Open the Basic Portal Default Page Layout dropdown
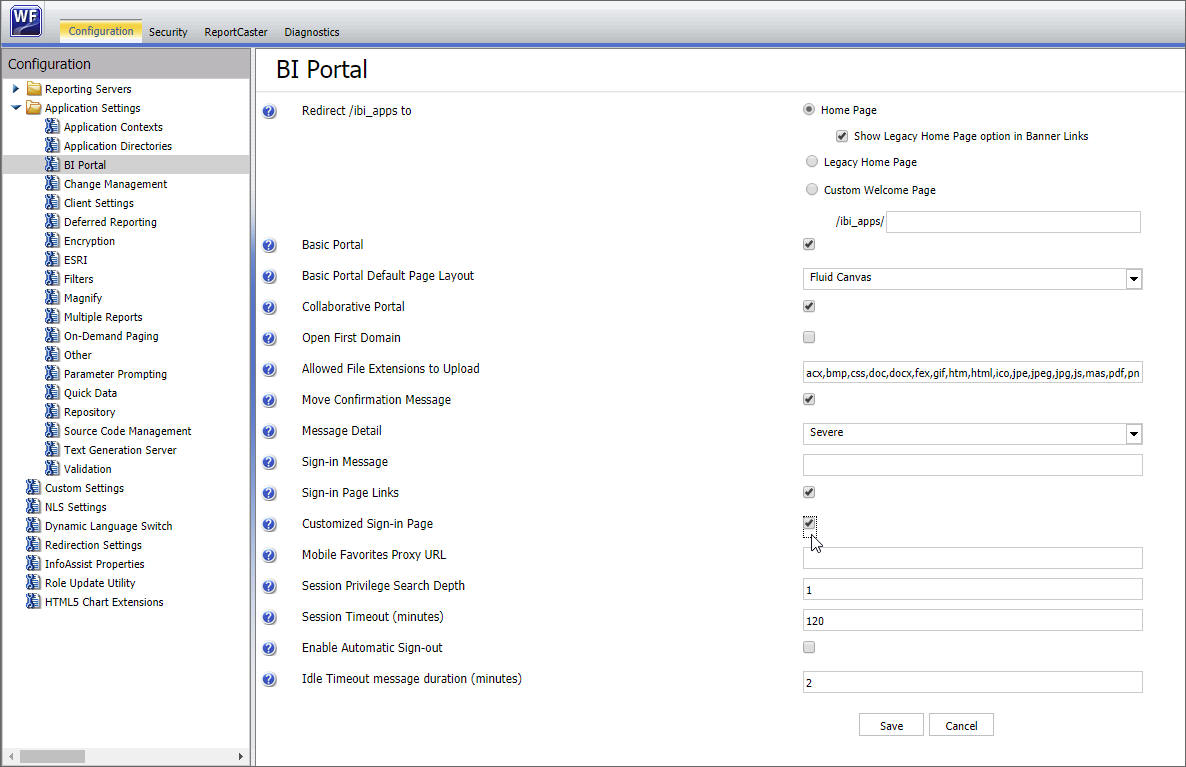Screen dimensions: 1186x767 pyautogui.click(x=1133, y=277)
